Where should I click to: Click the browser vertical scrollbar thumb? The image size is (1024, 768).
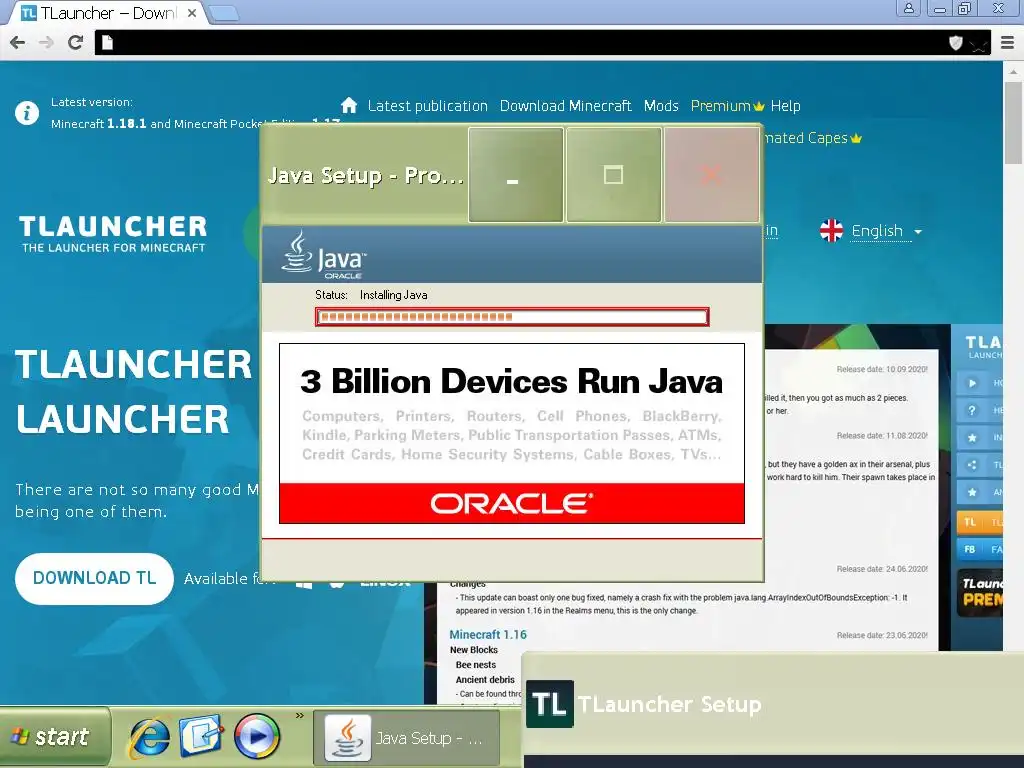(x=1013, y=123)
